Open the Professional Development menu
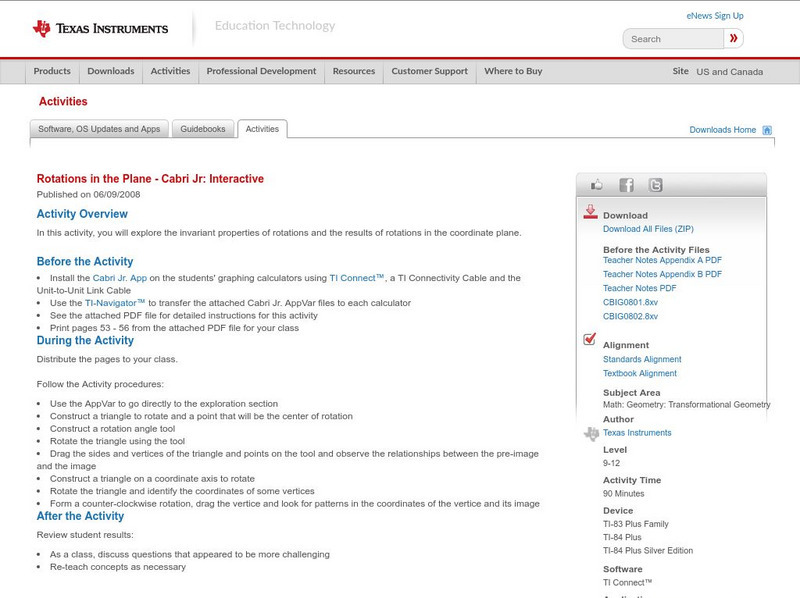The width and height of the screenshot is (800, 598). point(261,71)
